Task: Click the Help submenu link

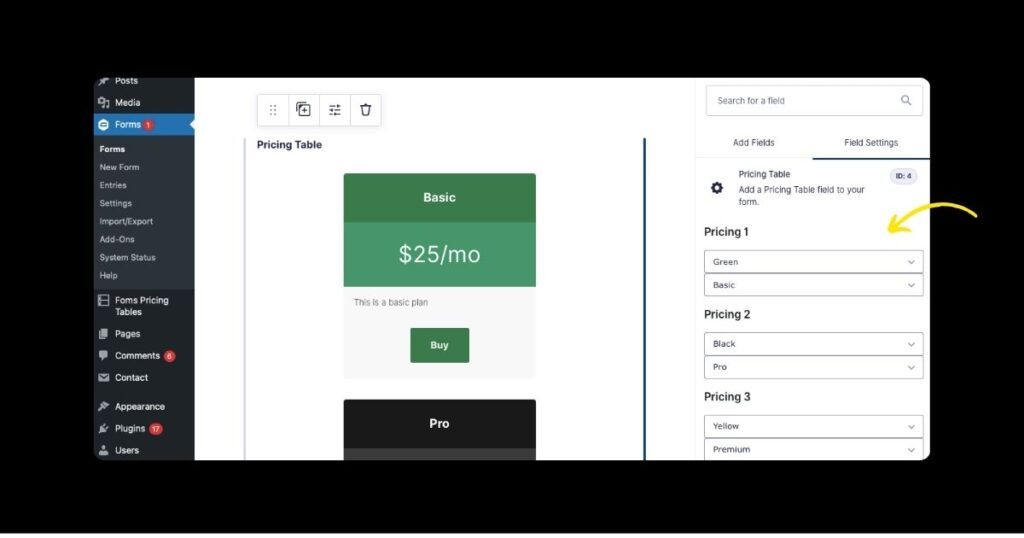Action: coord(108,276)
